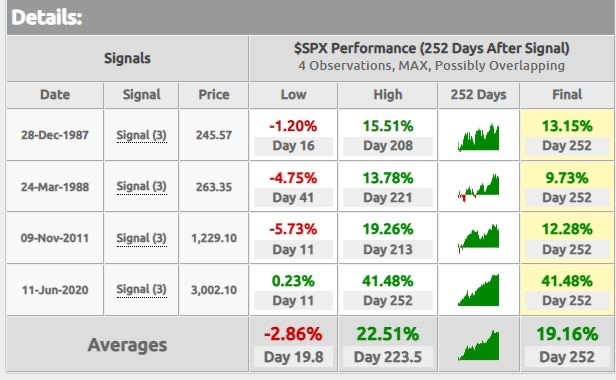
Task: Open the 24-Mar-1988 sparkline chart thumbnail
Action: pyautogui.click(x=478, y=188)
